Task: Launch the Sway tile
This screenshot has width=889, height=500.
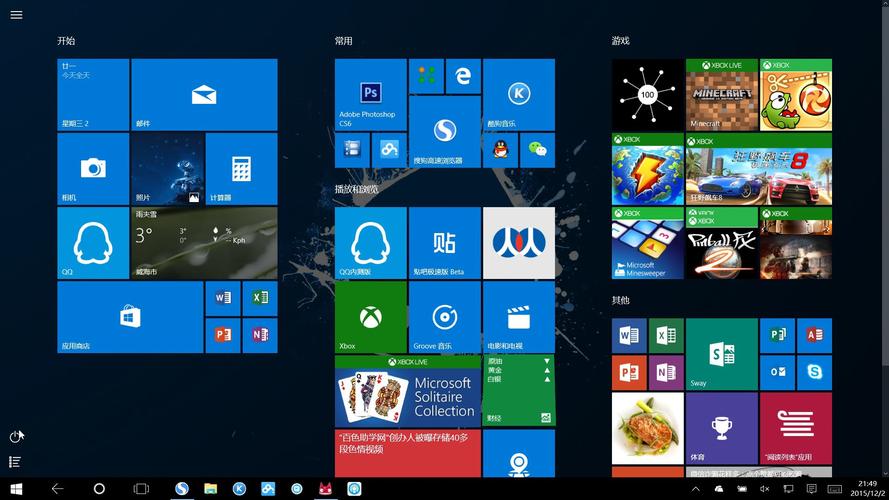Action: click(721, 354)
